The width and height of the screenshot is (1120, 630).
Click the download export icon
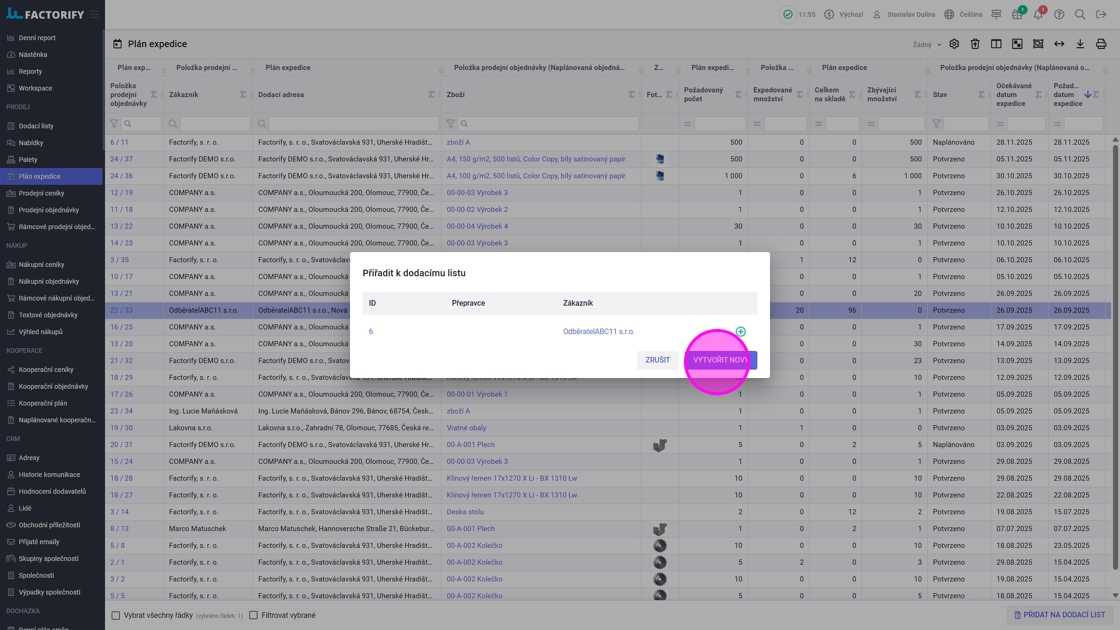point(1080,44)
